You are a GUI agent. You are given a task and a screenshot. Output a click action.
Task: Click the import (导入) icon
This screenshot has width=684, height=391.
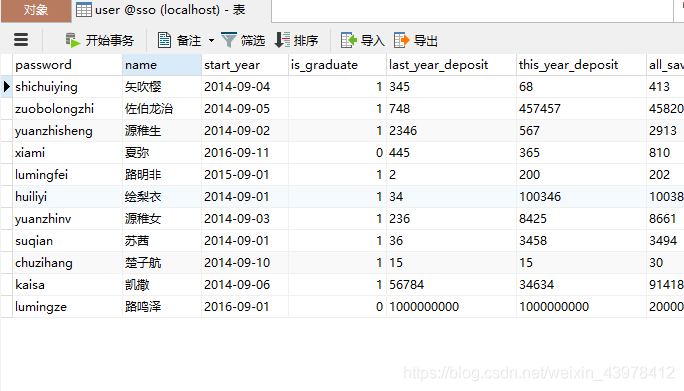pyautogui.click(x=349, y=40)
